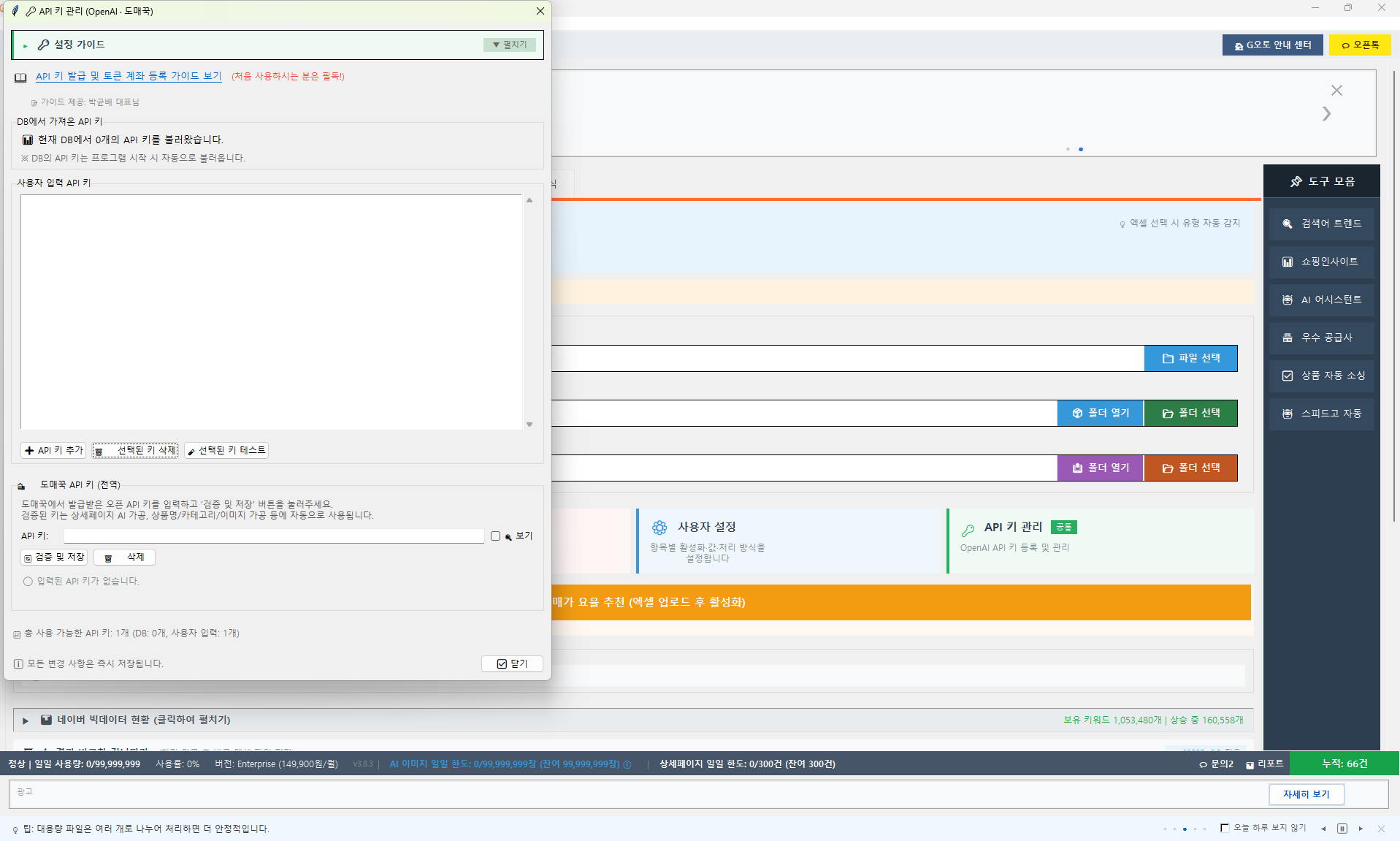Expand the 설정 가이드 with the 펼치기 button
Screen dimensions: 1400x841
[510, 45]
